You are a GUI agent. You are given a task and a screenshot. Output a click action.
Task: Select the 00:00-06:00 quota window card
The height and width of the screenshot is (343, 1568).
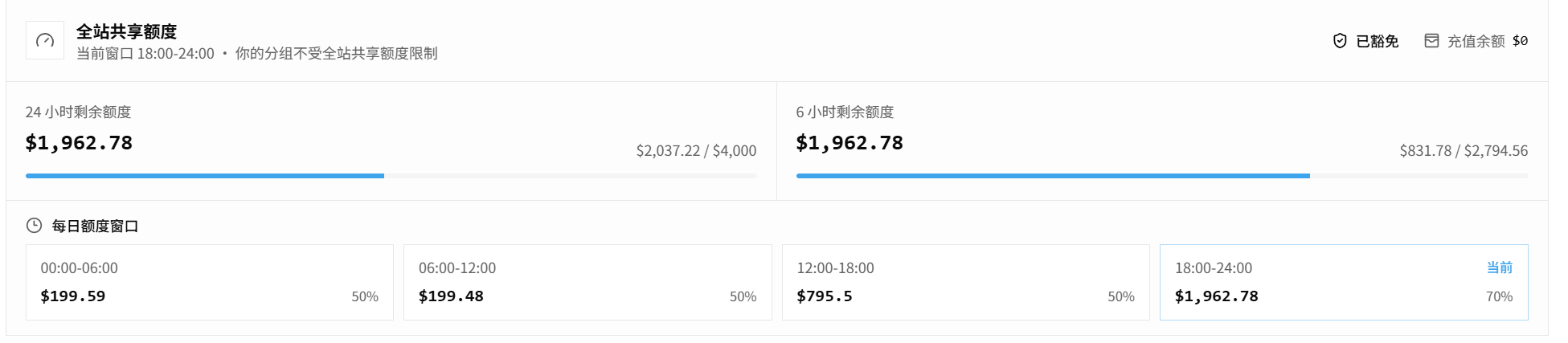click(x=210, y=282)
